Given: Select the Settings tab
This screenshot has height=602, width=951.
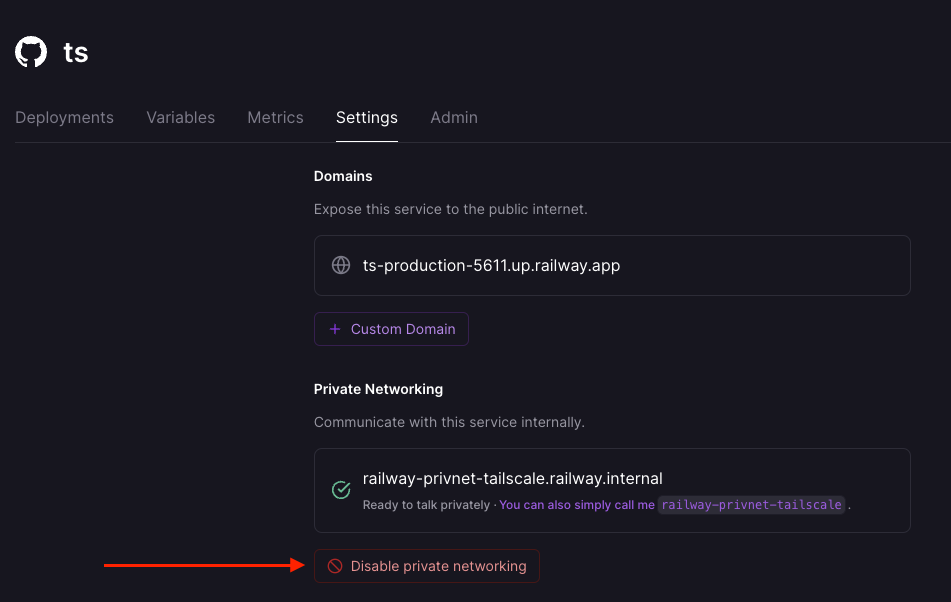Looking at the screenshot, I should coord(366,117).
